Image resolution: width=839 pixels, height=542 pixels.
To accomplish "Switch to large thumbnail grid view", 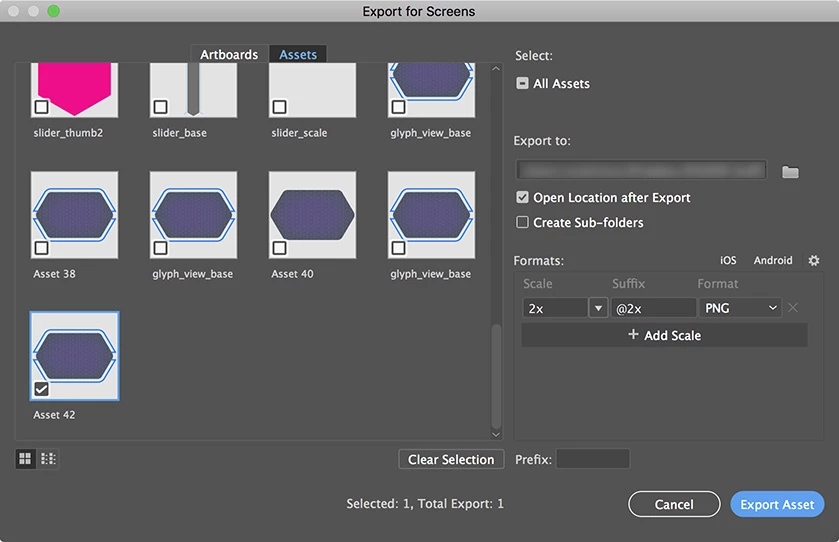I will [25, 459].
